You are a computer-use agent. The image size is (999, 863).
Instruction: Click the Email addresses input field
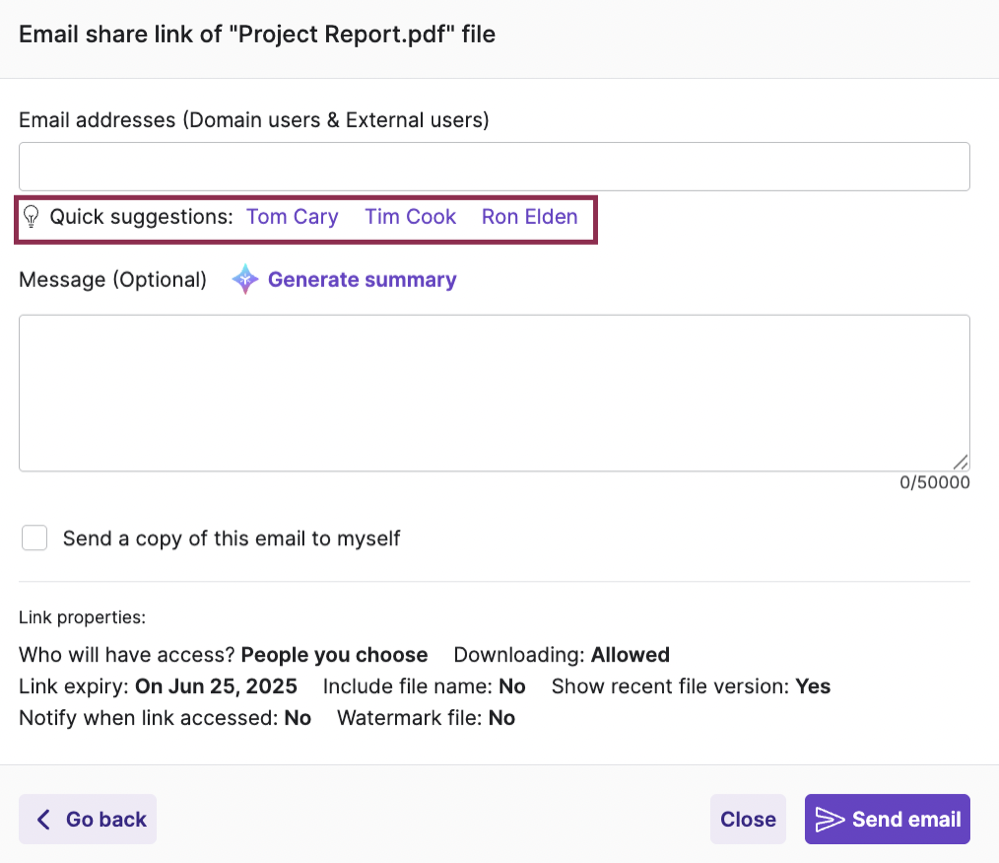(494, 165)
